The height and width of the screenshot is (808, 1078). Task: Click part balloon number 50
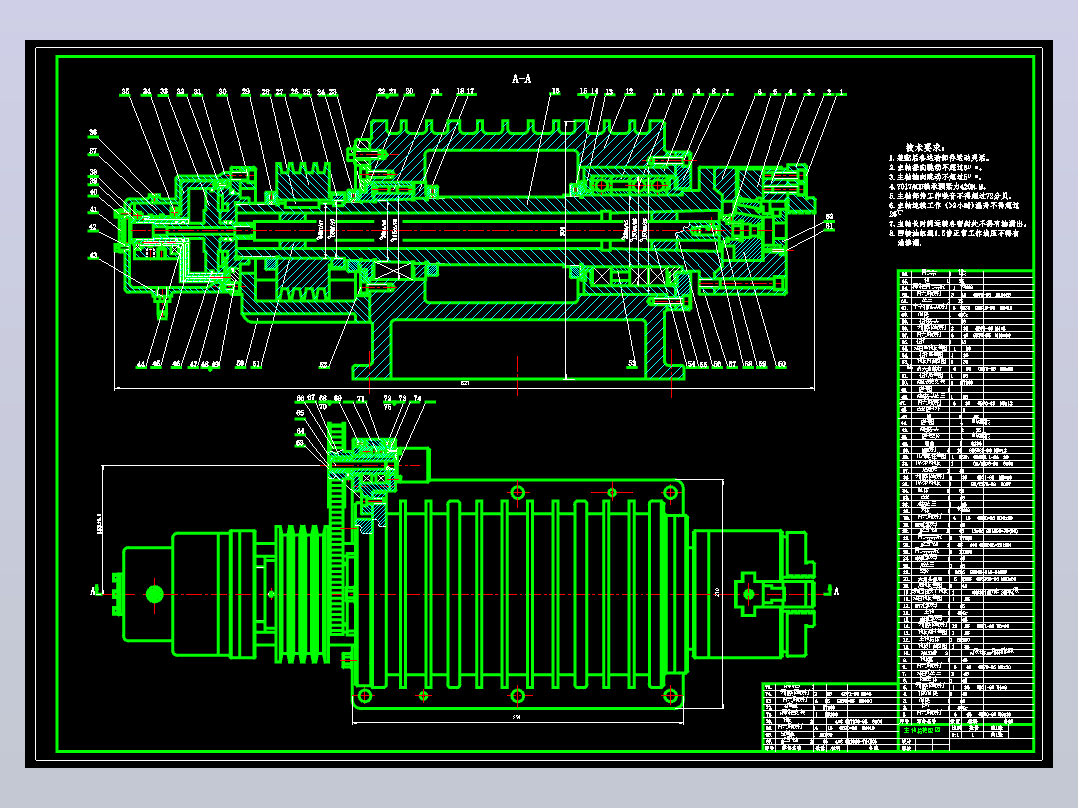(x=240, y=364)
